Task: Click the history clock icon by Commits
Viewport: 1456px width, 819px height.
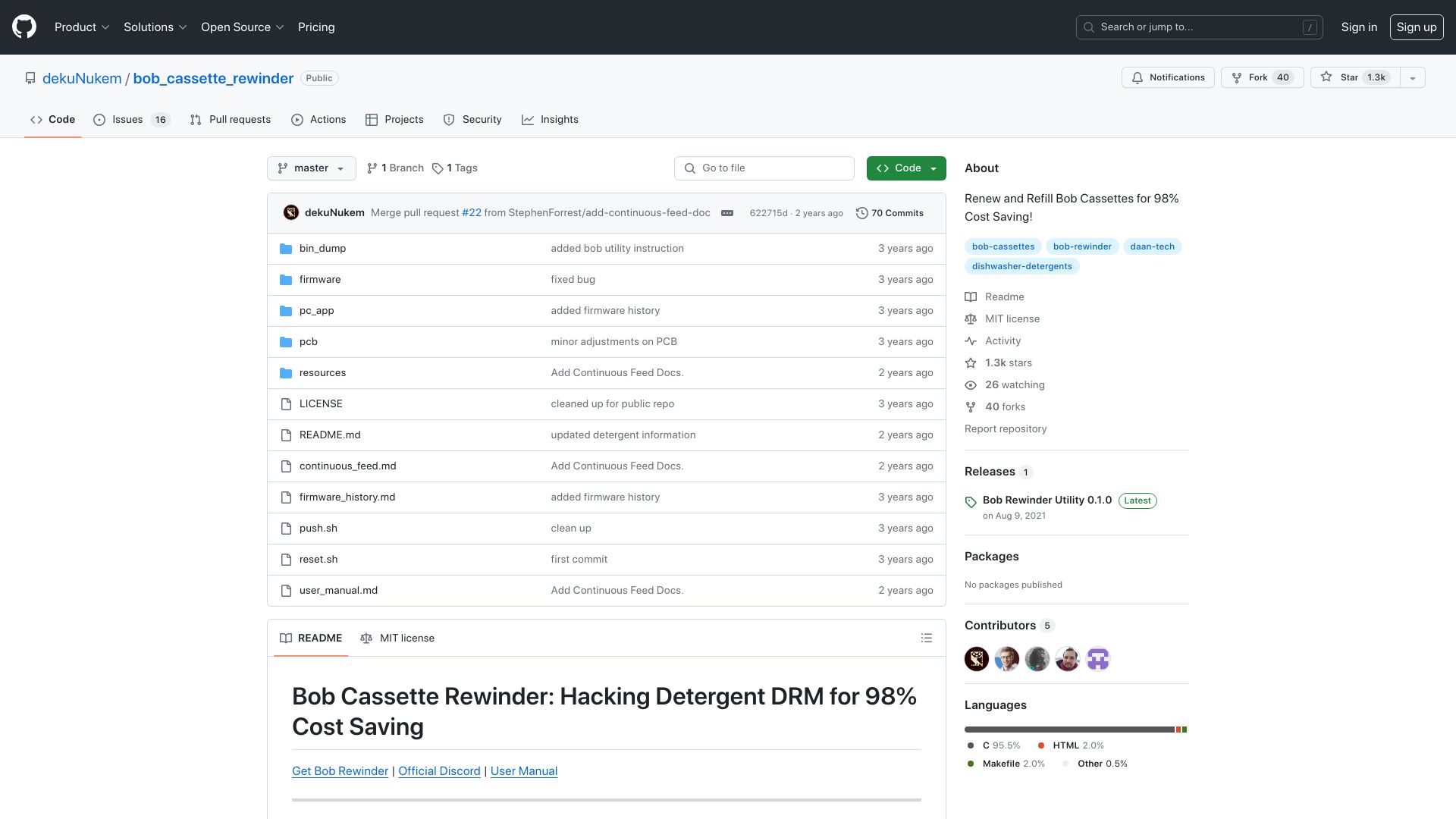Action: coord(862,213)
